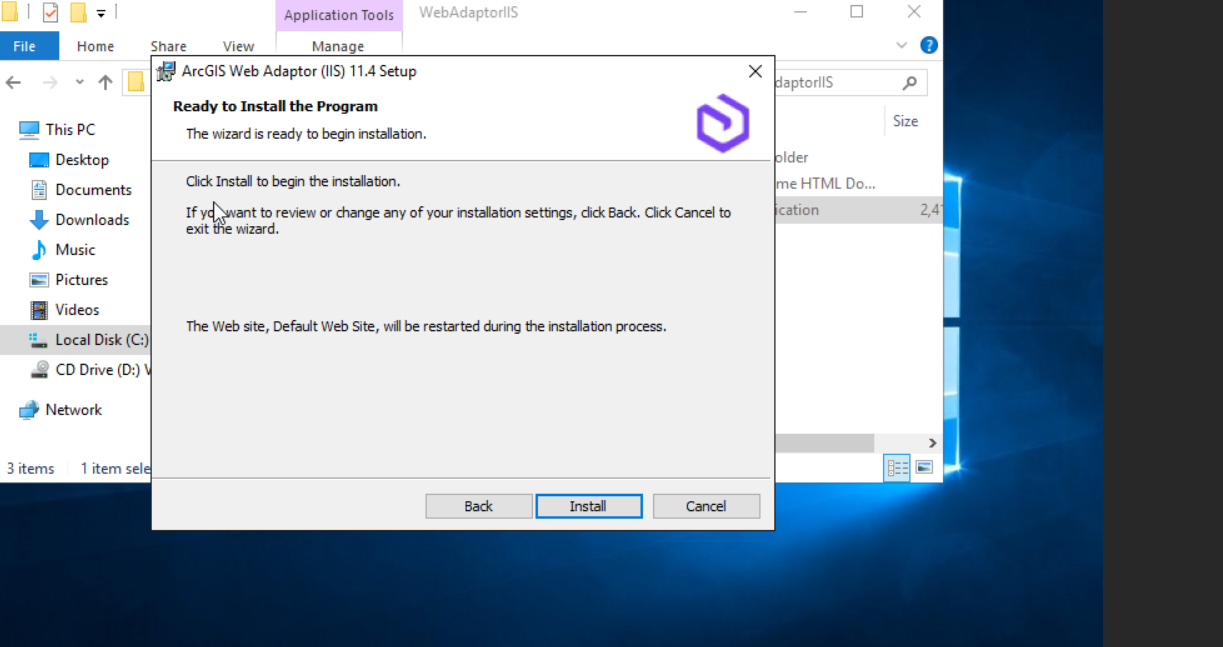Image resolution: width=1223 pixels, height=647 pixels.
Task: Switch to Details view layout icon
Action: pos(897,468)
